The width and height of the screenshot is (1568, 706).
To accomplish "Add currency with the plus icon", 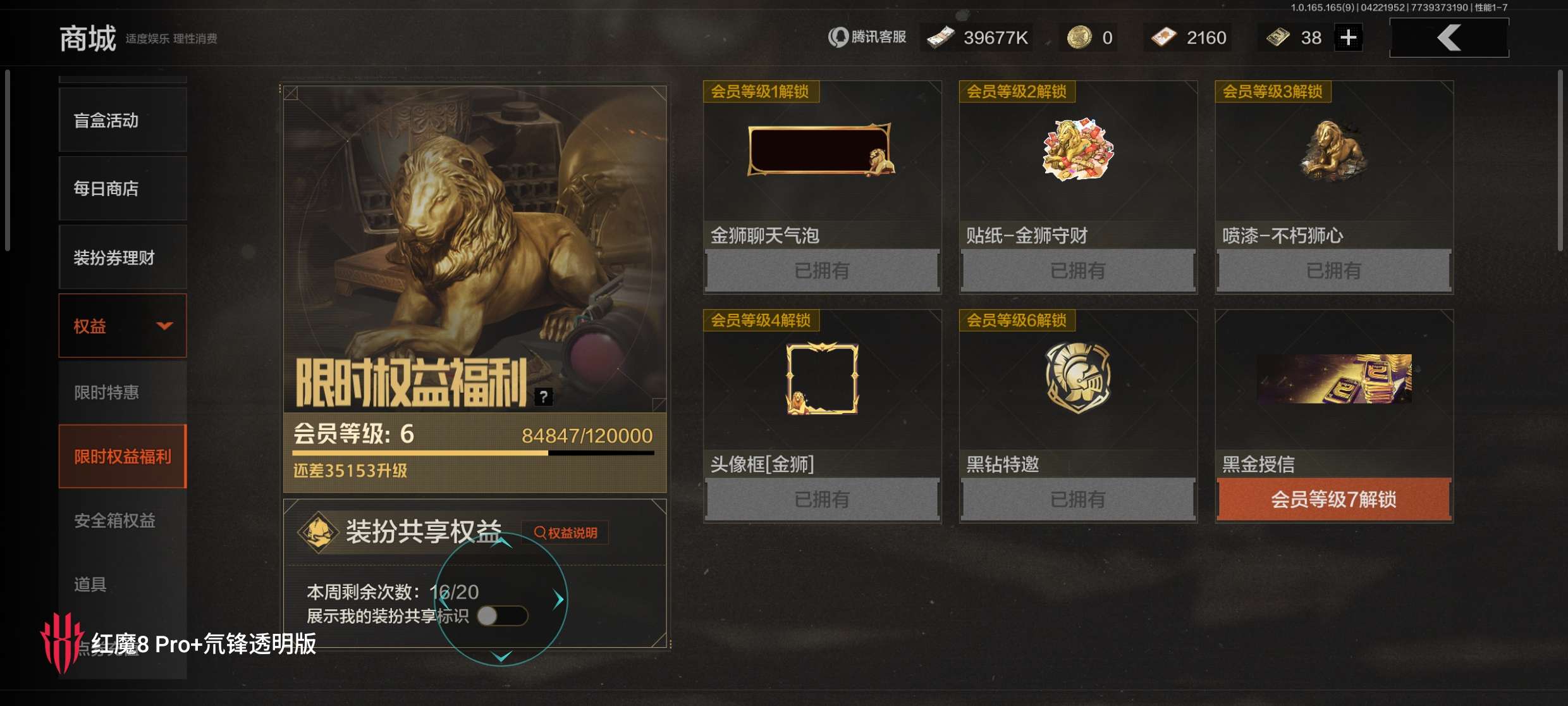I will [x=1349, y=37].
